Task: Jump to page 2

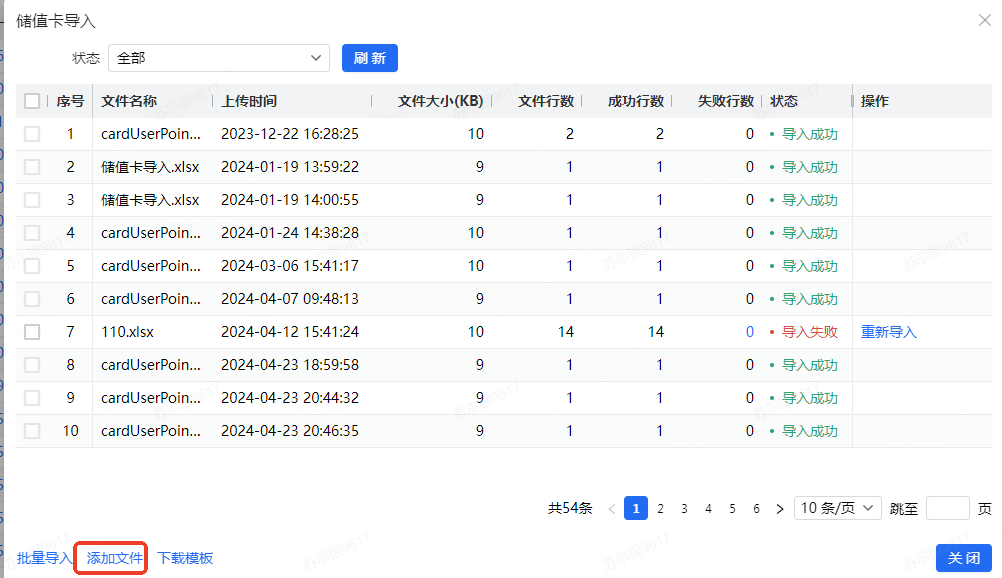Action: 660,509
